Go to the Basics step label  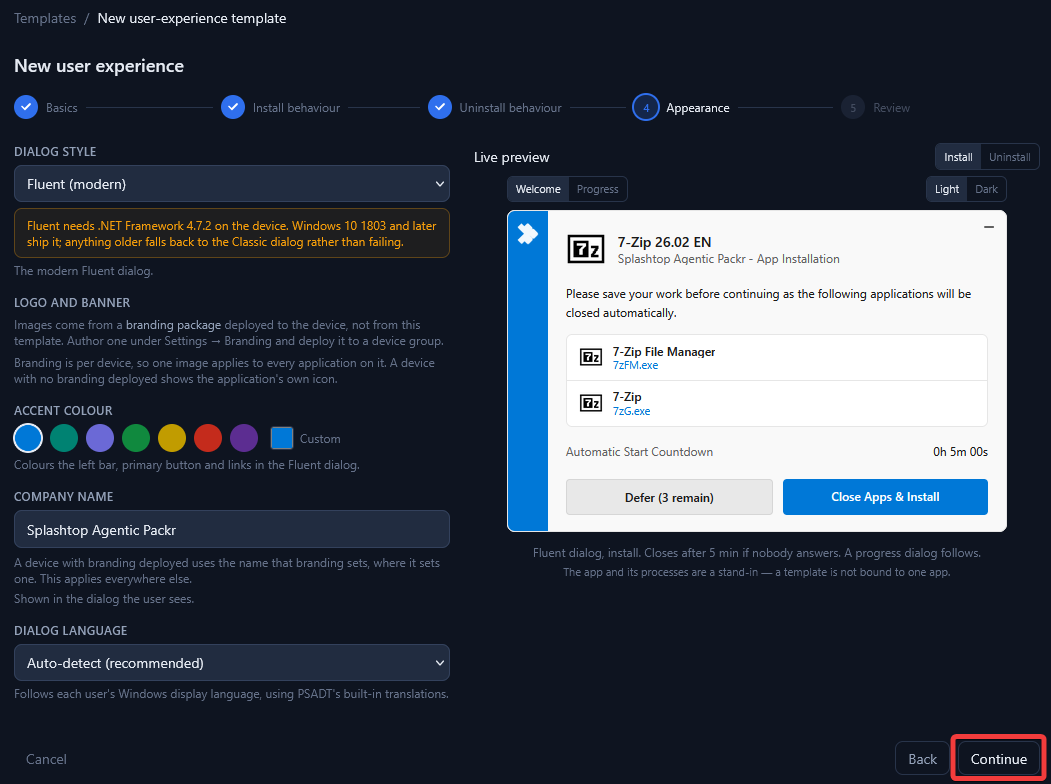[62, 108]
